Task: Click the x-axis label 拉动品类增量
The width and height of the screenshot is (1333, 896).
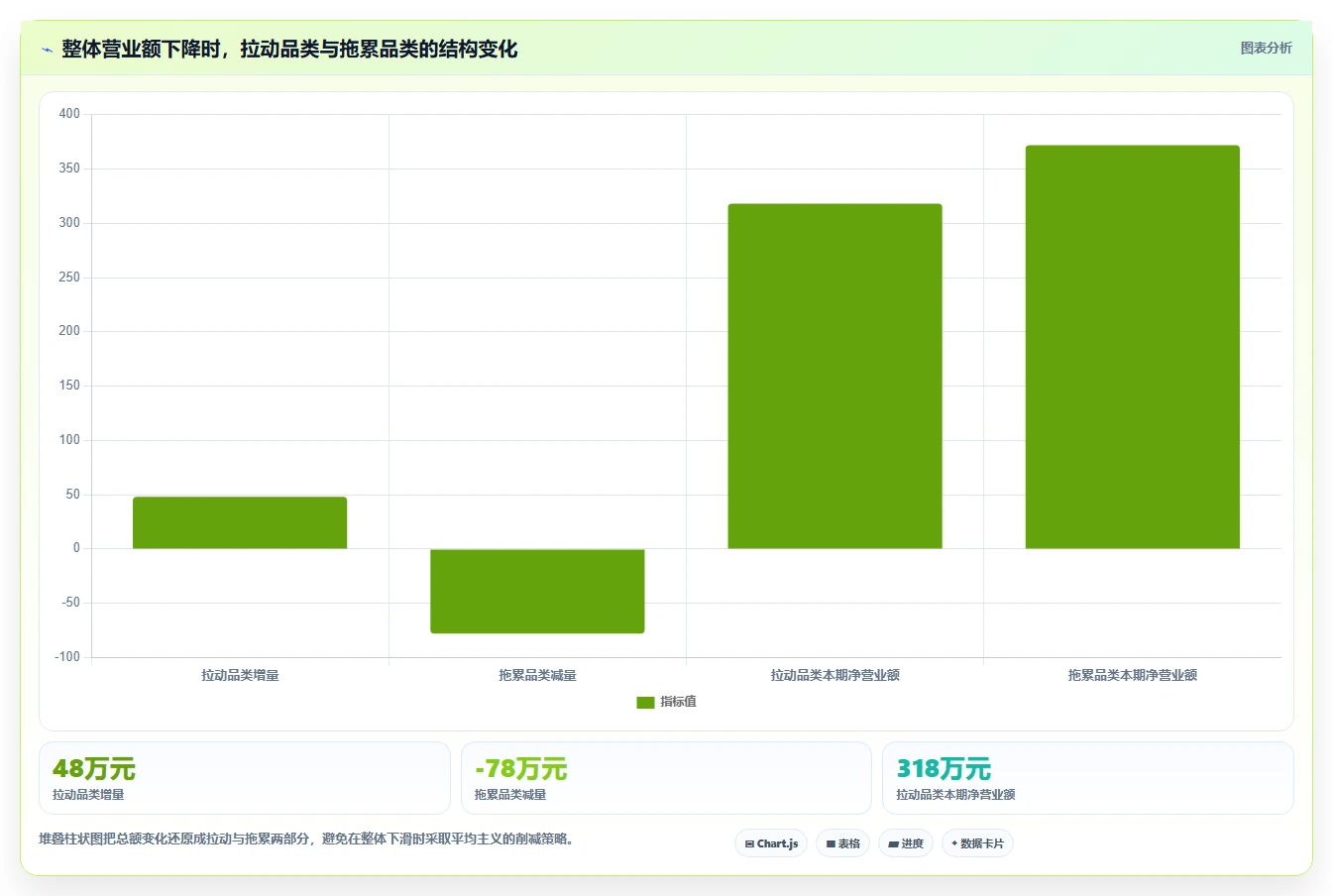Action: click(x=240, y=675)
